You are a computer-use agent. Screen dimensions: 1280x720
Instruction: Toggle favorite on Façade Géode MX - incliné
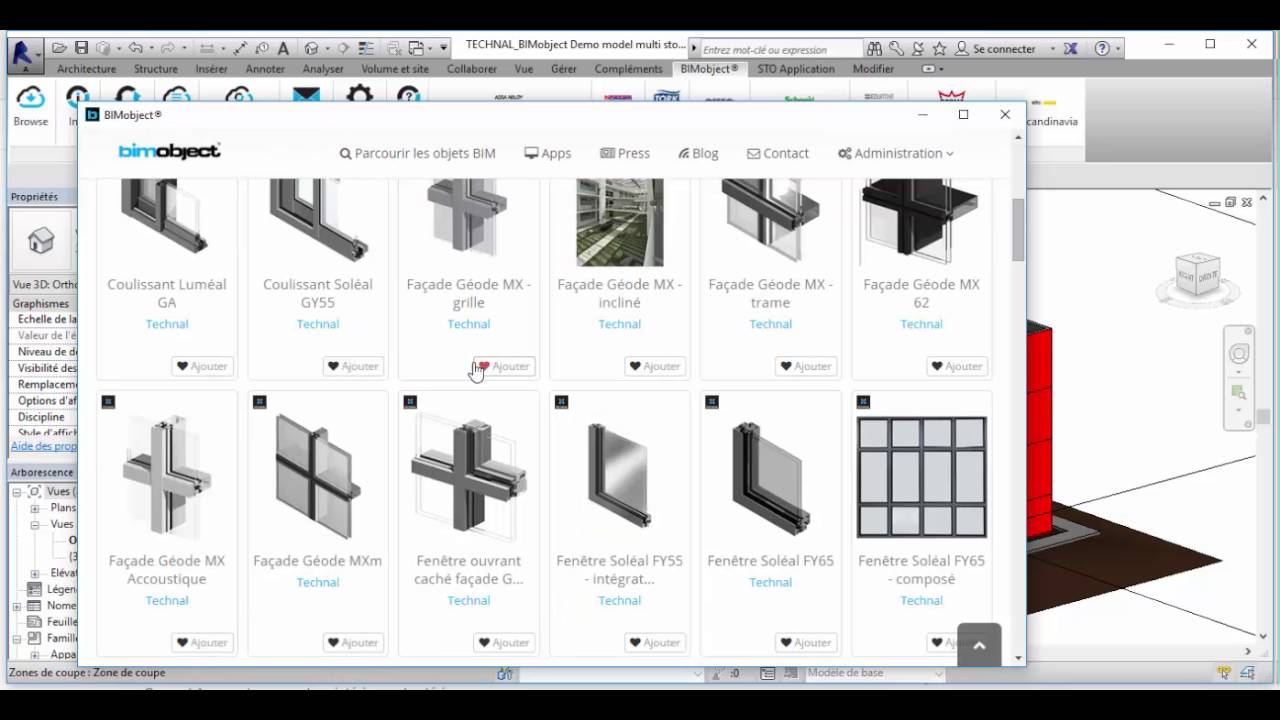655,366
